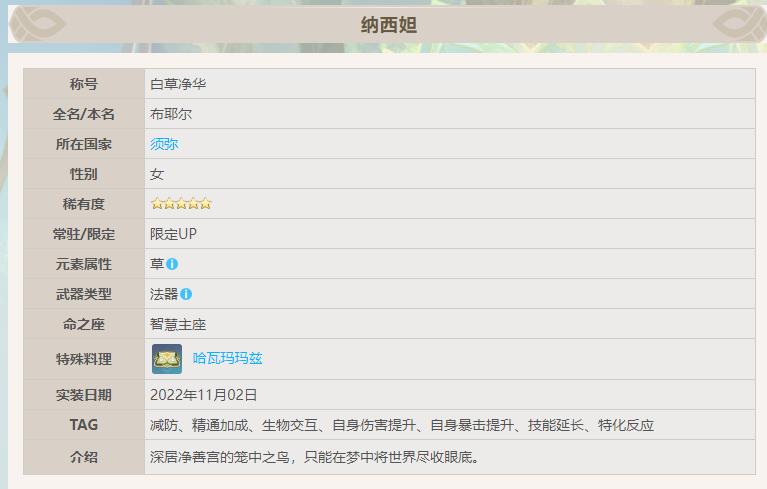Click the 常驻/限定 row label
Viewport: 767px width, 489px height.
click(x=84, y=234)
